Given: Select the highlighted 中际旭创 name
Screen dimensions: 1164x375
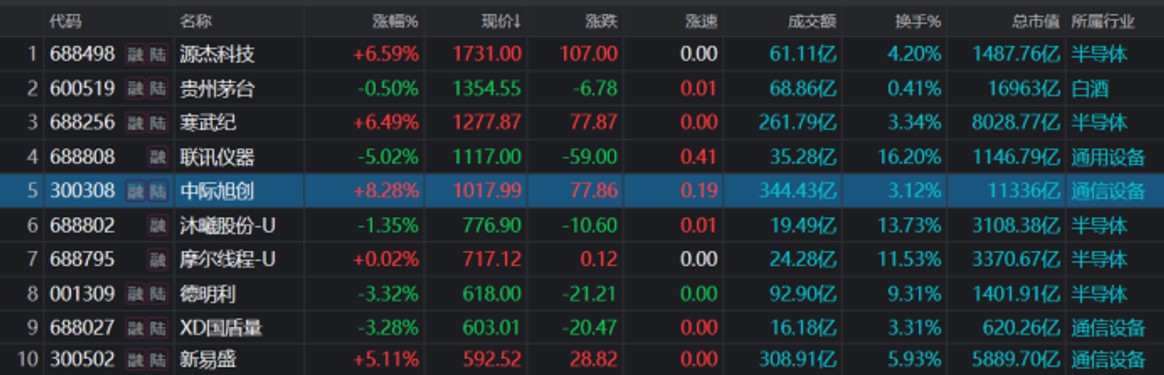Looking at the screenshot, I should tap(217, 191).
